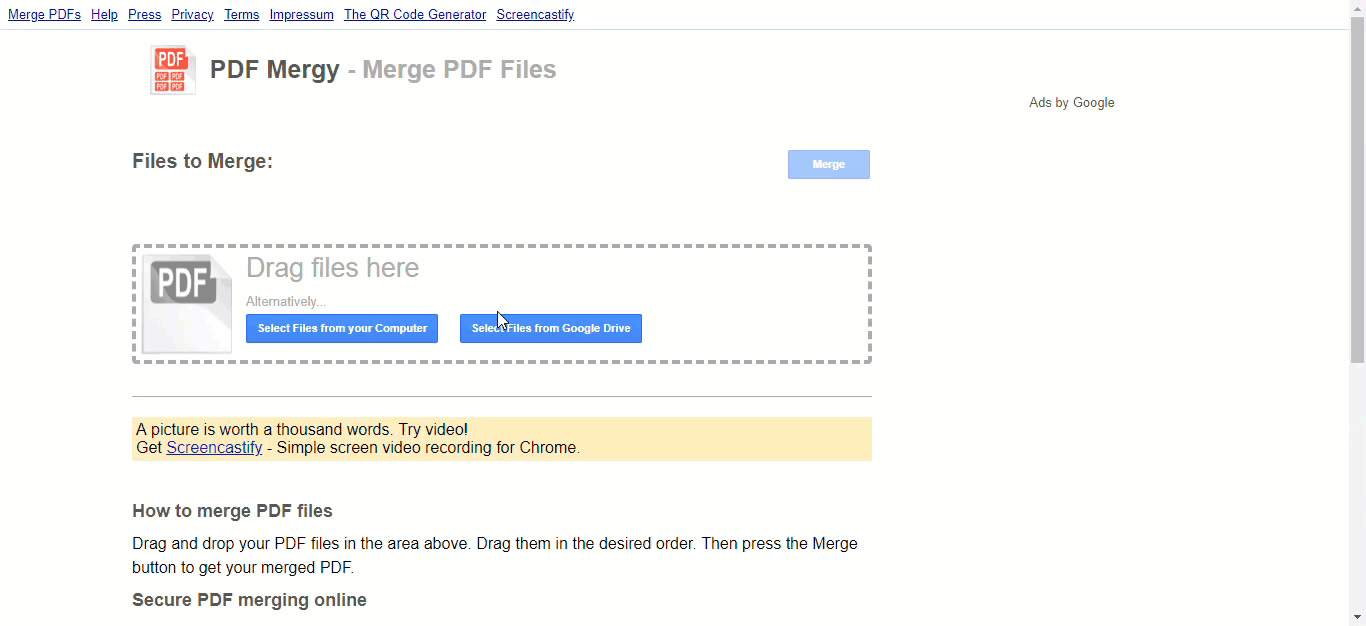Open the Privacy link
Screen dimensions: 1366x626
[x=192, y=14]
